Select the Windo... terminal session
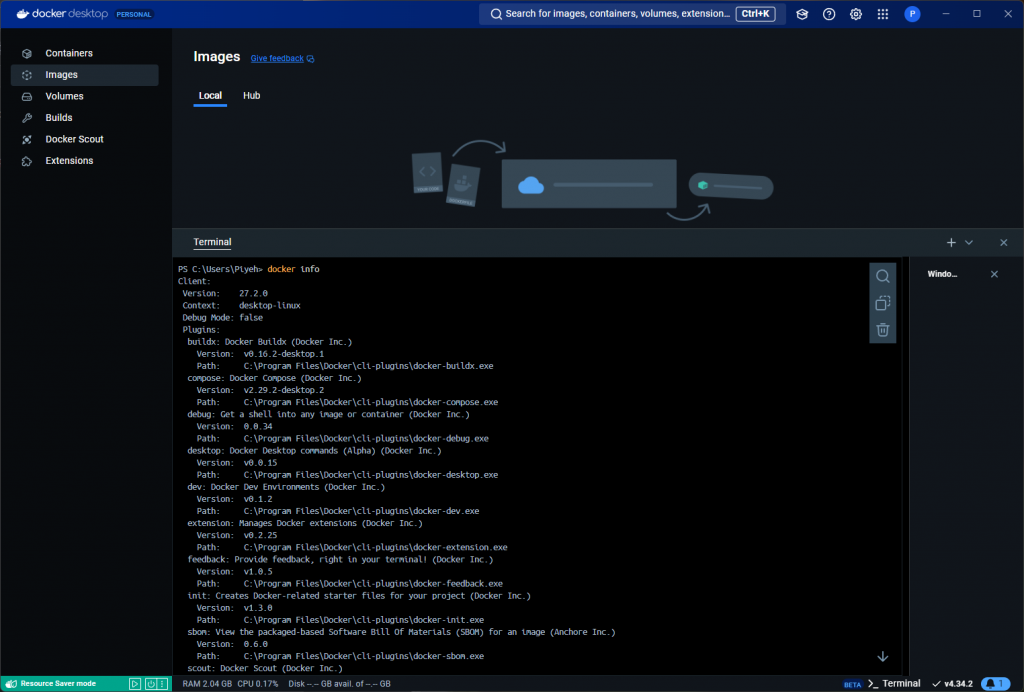 coord(942,274)
